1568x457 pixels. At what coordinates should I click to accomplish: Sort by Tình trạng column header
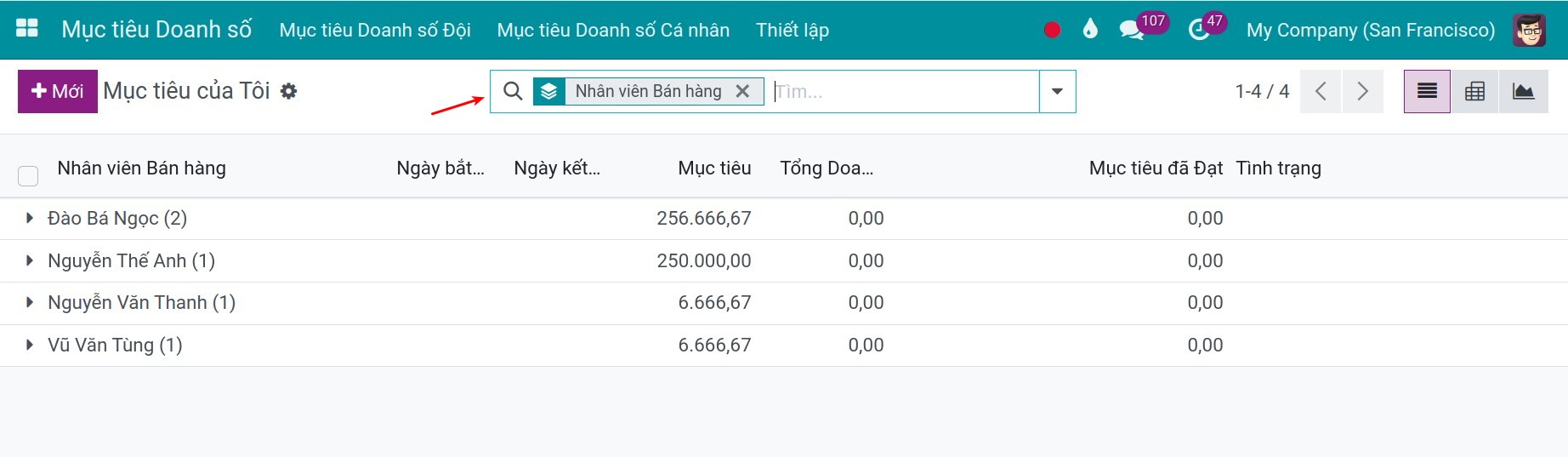pos(1278,169)
